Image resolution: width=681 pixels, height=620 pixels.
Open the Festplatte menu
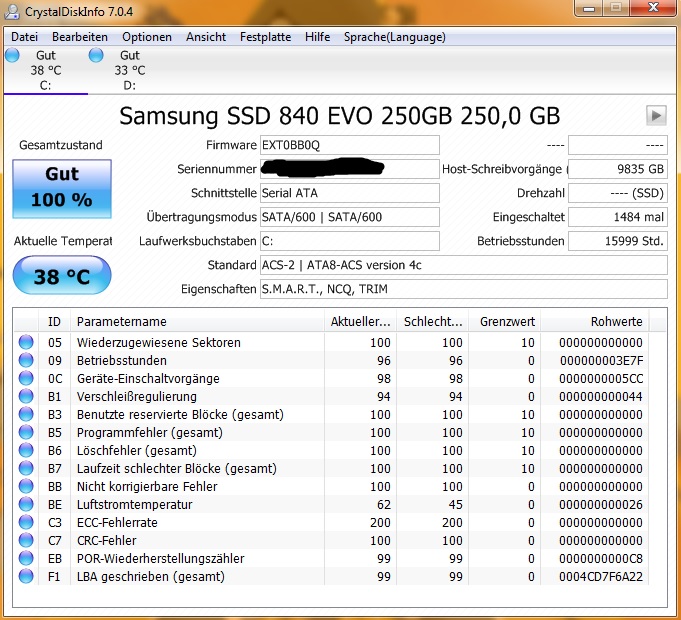tap(265, 37)
